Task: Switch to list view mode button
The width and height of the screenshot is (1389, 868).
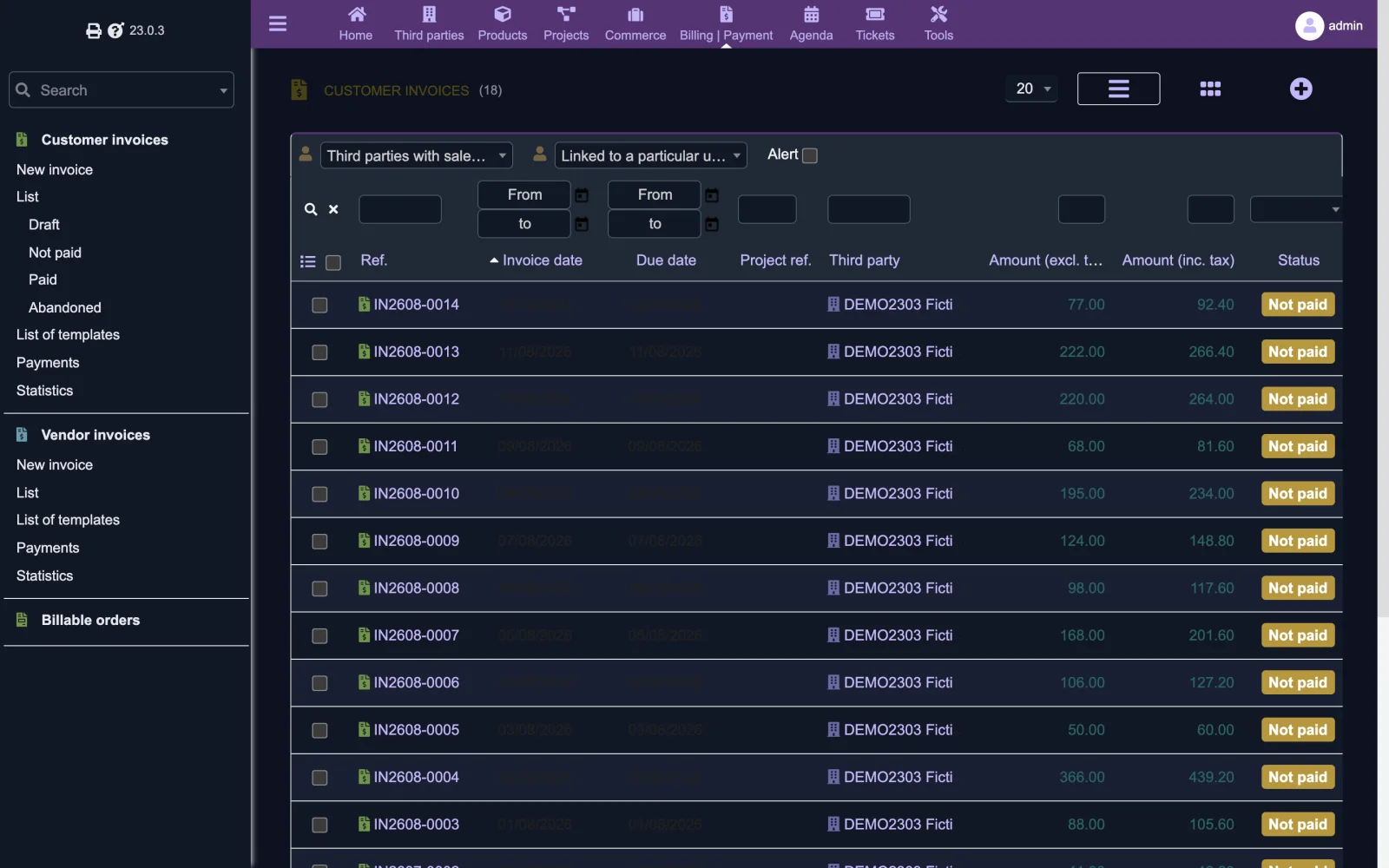Action: [1118, 89]
